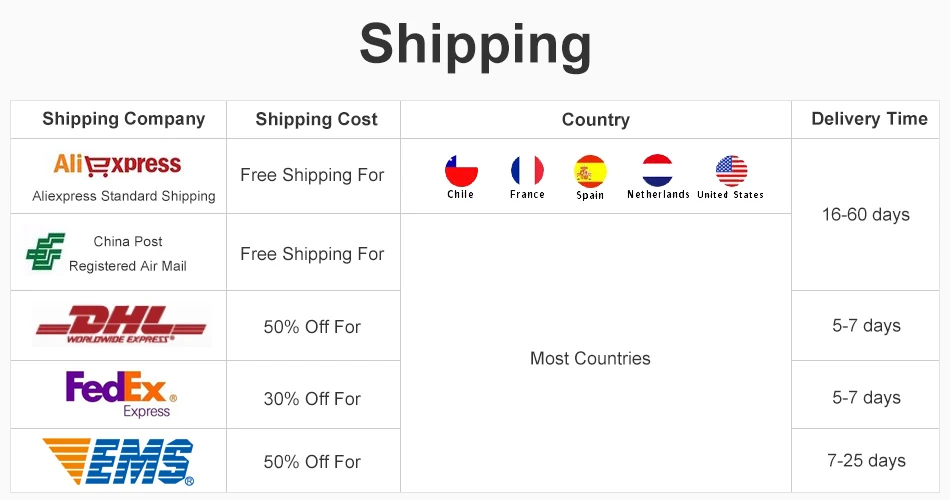Select the Spain flag icon
Screen dimensions: 950x500
coord(590,171)
